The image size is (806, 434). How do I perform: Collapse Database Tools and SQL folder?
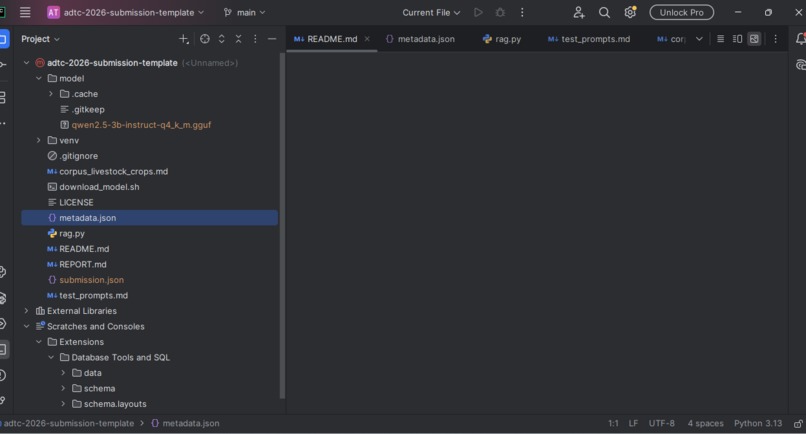pyautogui.click(x=51, y=357)
